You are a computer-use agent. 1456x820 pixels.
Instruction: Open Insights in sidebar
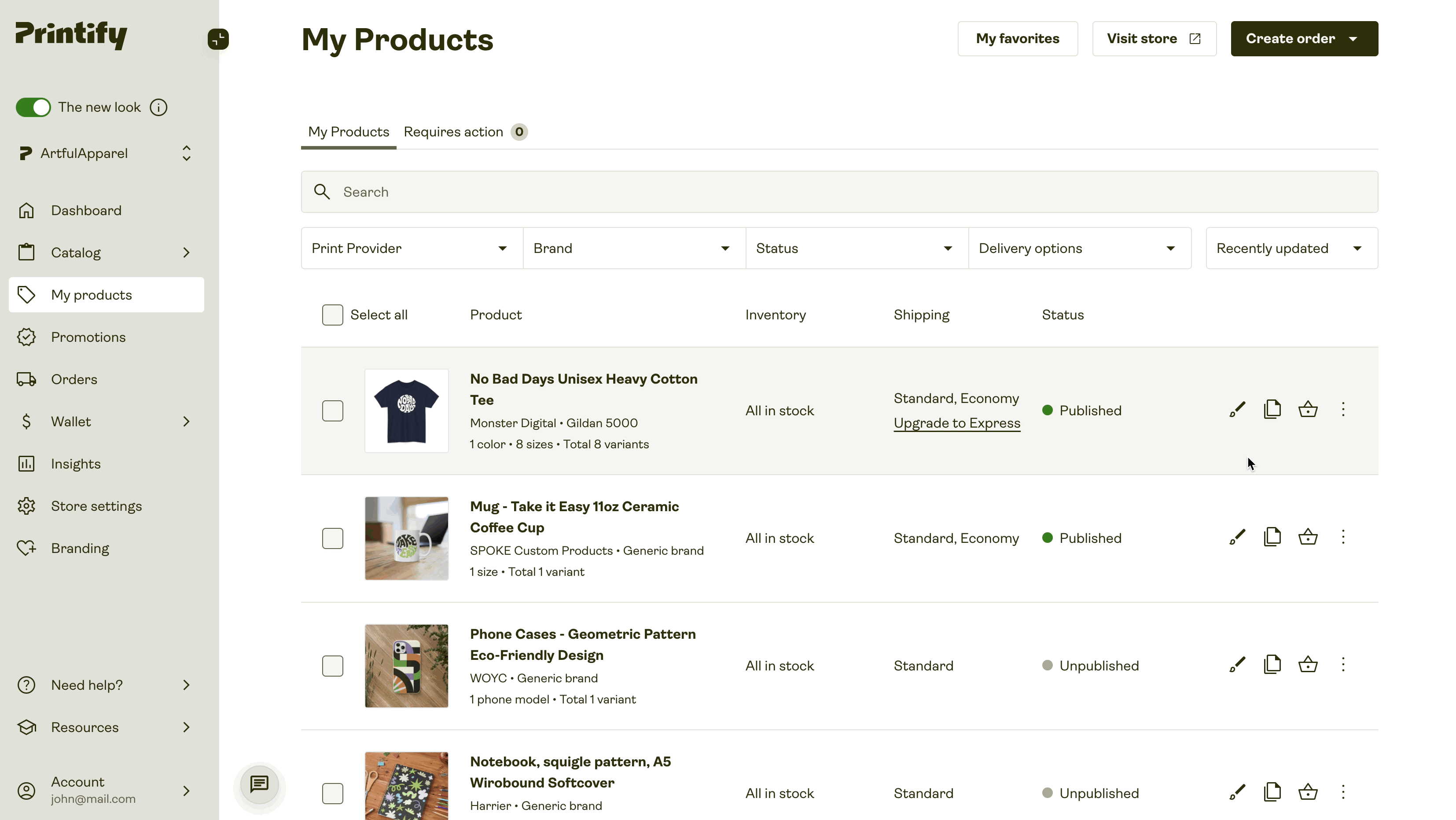(x=106, y=464)
